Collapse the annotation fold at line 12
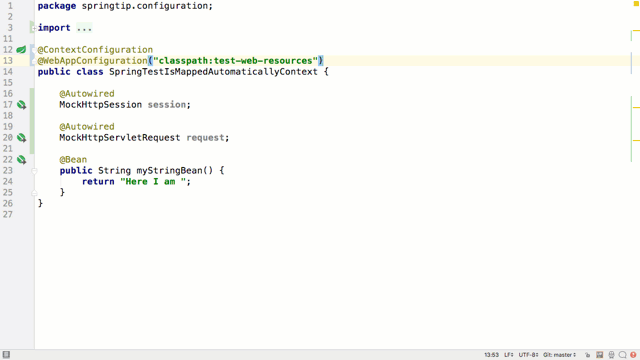640x360 pixels. 33,50
